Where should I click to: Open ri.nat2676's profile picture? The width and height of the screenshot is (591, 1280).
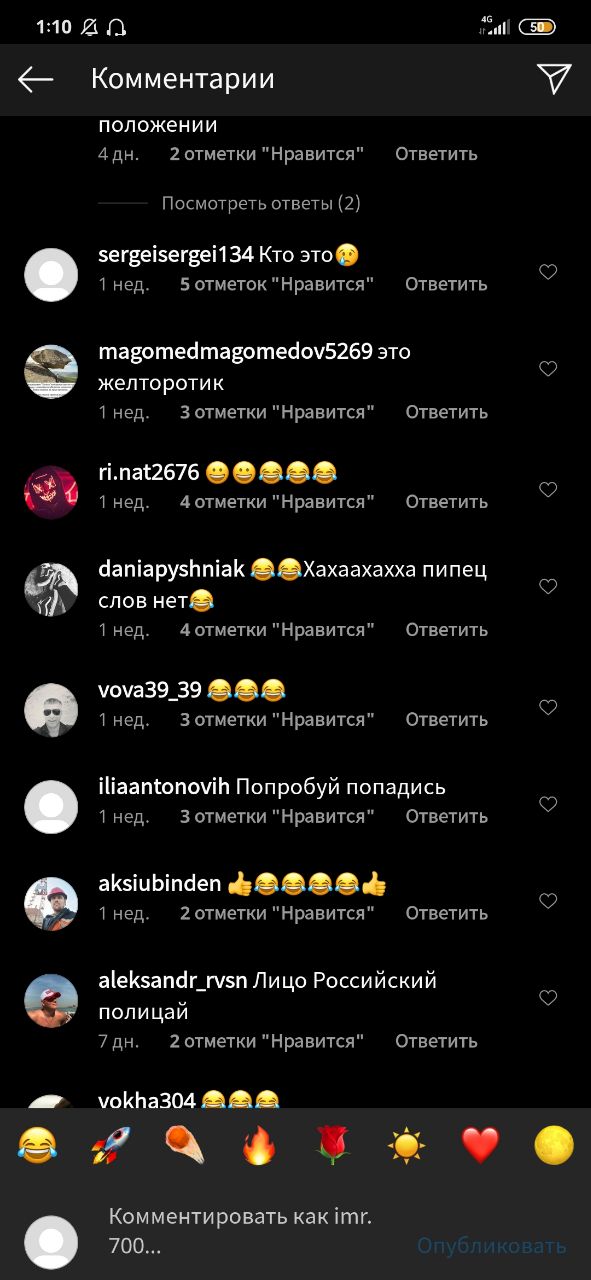click(51, 492)
